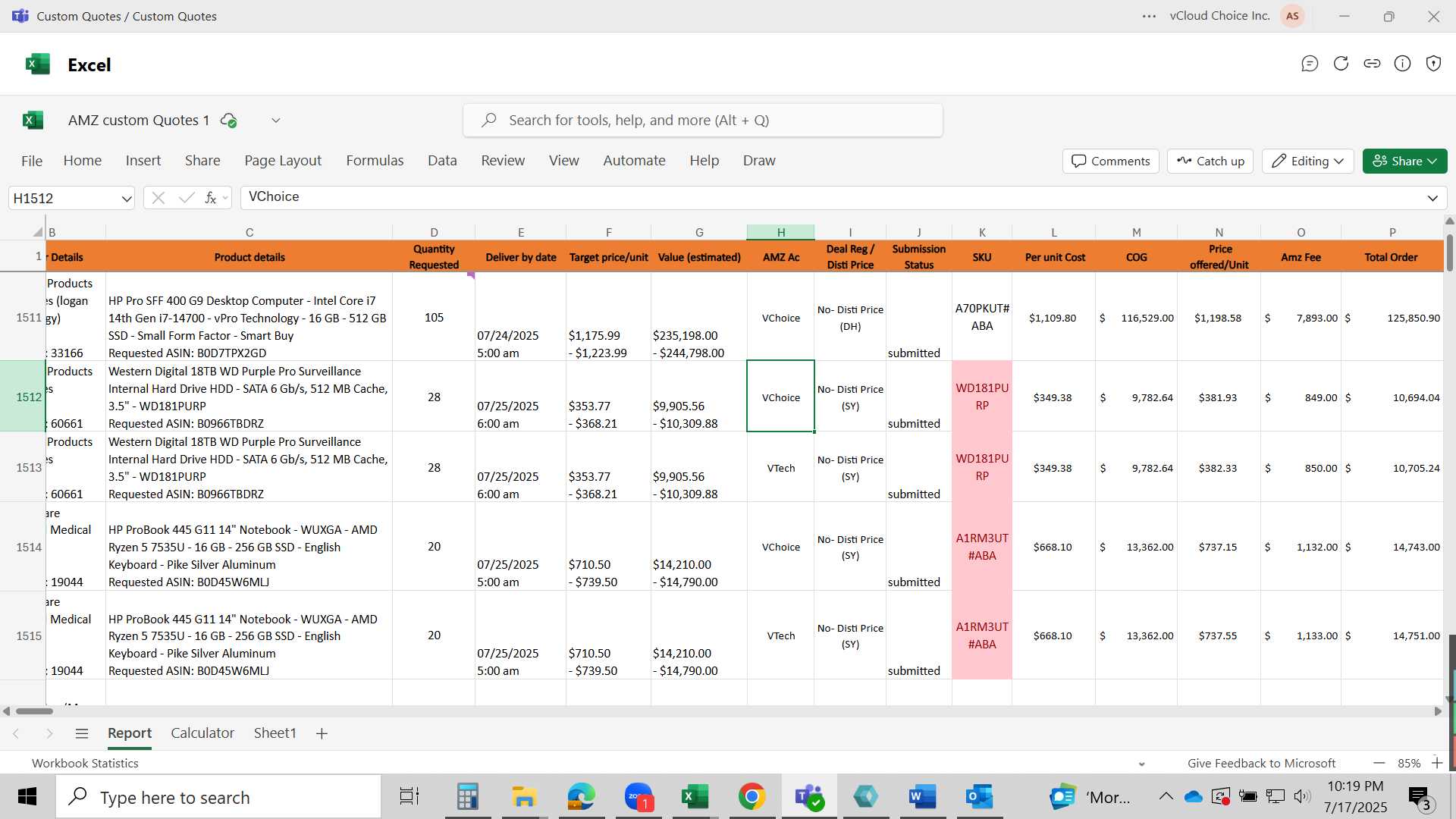Click the 85% zoom level

[1409, 764]
